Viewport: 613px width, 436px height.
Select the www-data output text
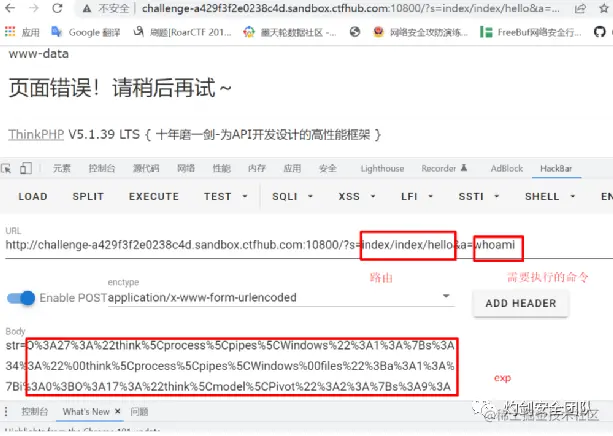[39, 54]
